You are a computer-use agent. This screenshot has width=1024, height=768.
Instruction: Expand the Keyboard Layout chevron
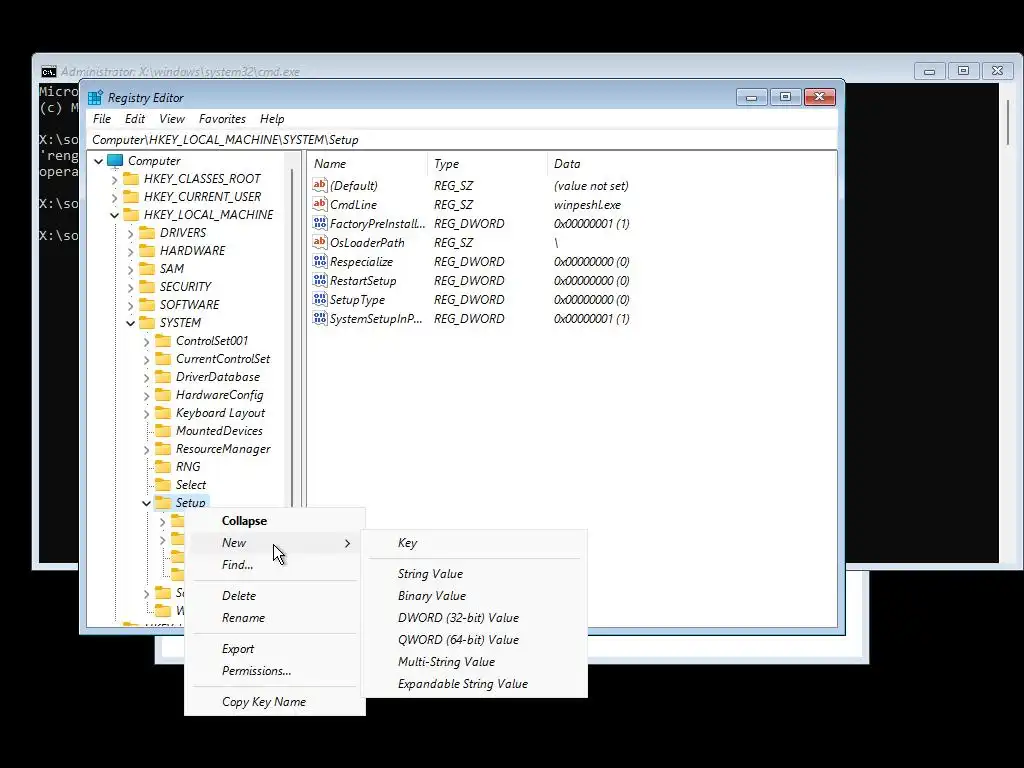pos(146,413)
